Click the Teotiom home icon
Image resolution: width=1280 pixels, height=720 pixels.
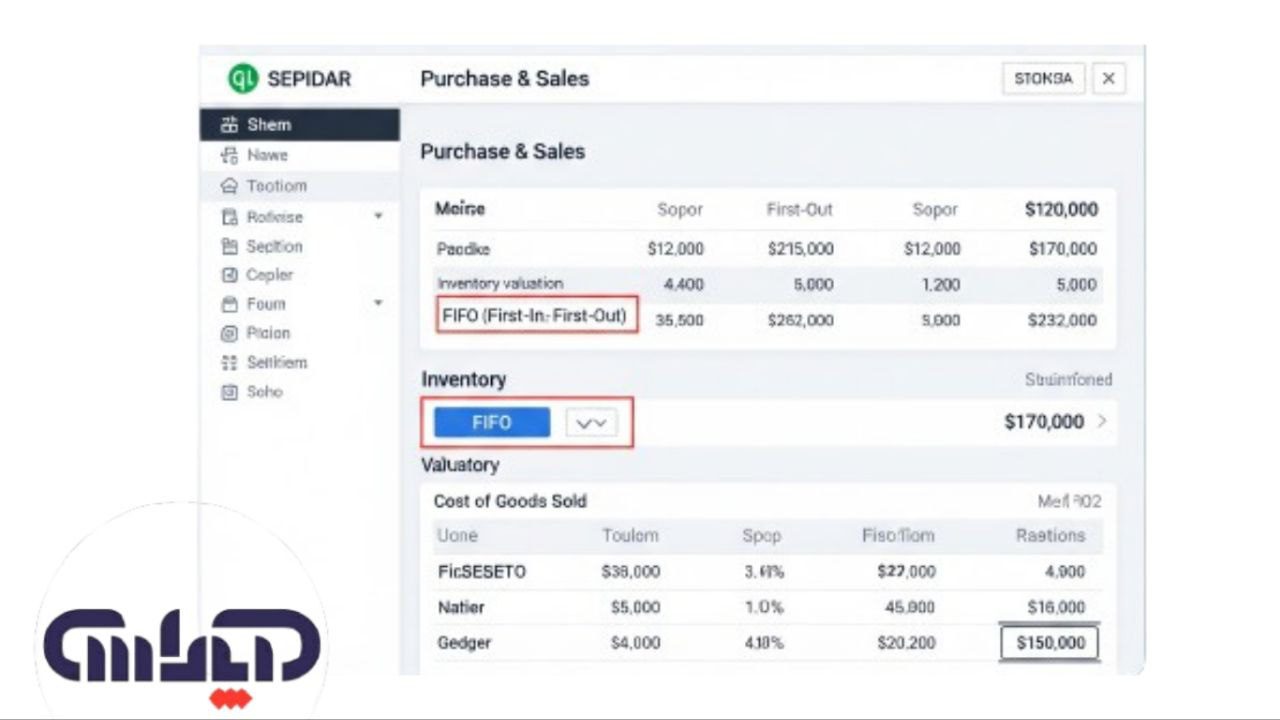click(229, 186)
